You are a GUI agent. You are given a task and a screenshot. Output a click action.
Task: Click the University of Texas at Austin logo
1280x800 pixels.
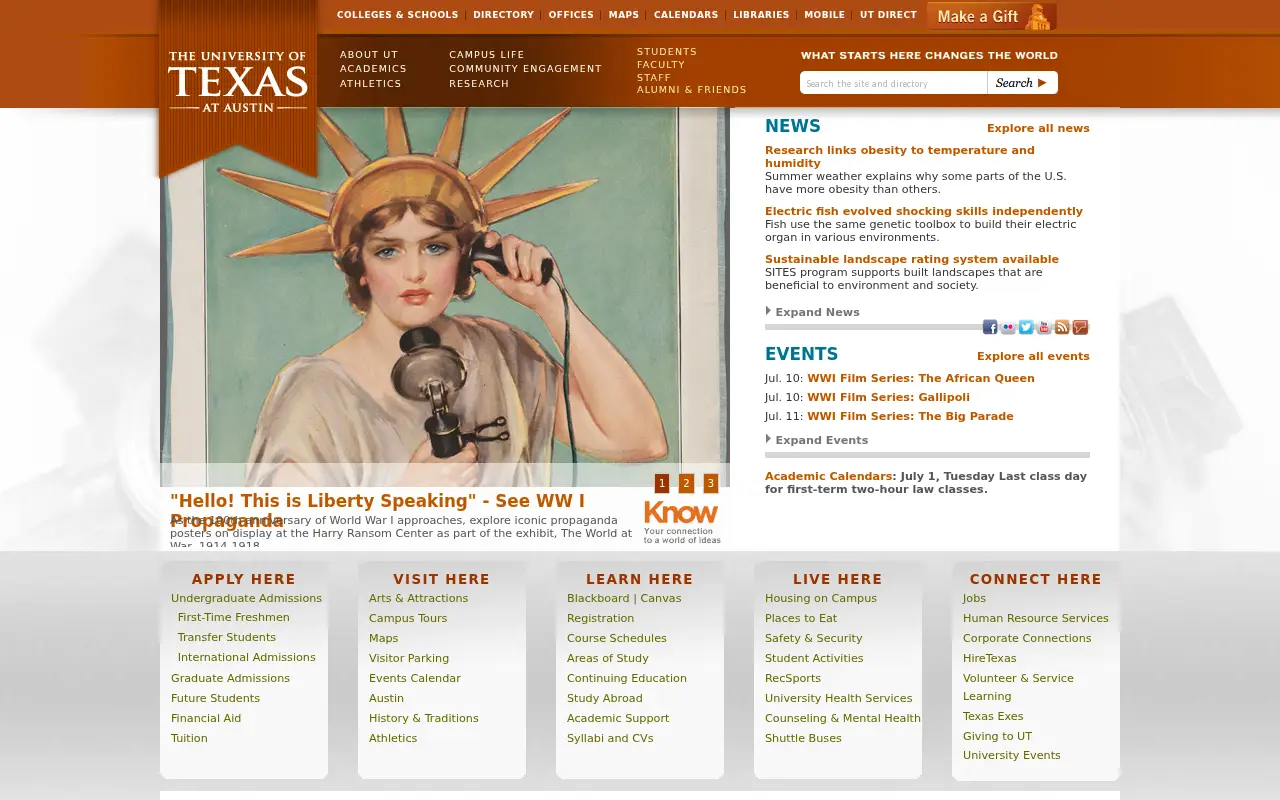(x=238, y=82)
